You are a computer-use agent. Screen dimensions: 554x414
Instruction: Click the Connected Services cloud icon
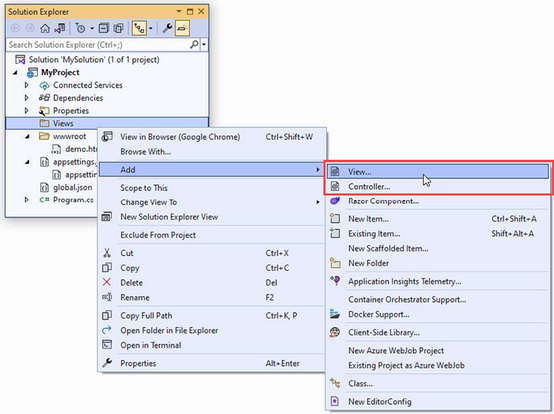click(x=44, y=85)
